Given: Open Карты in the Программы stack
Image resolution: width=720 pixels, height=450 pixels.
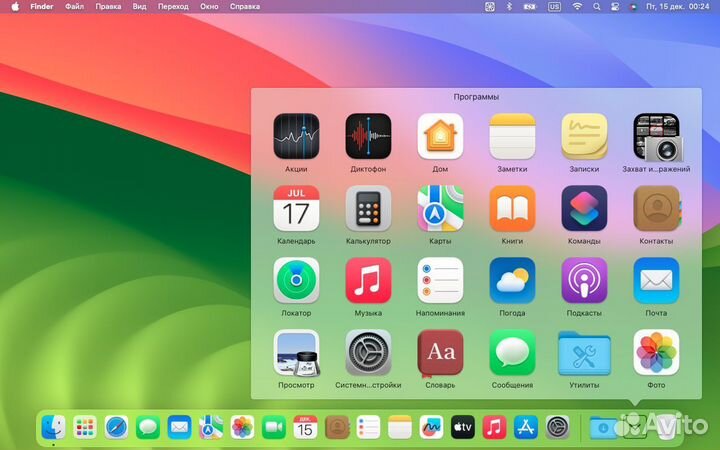Looking at the screenshot, I should [x=440, y=208].
